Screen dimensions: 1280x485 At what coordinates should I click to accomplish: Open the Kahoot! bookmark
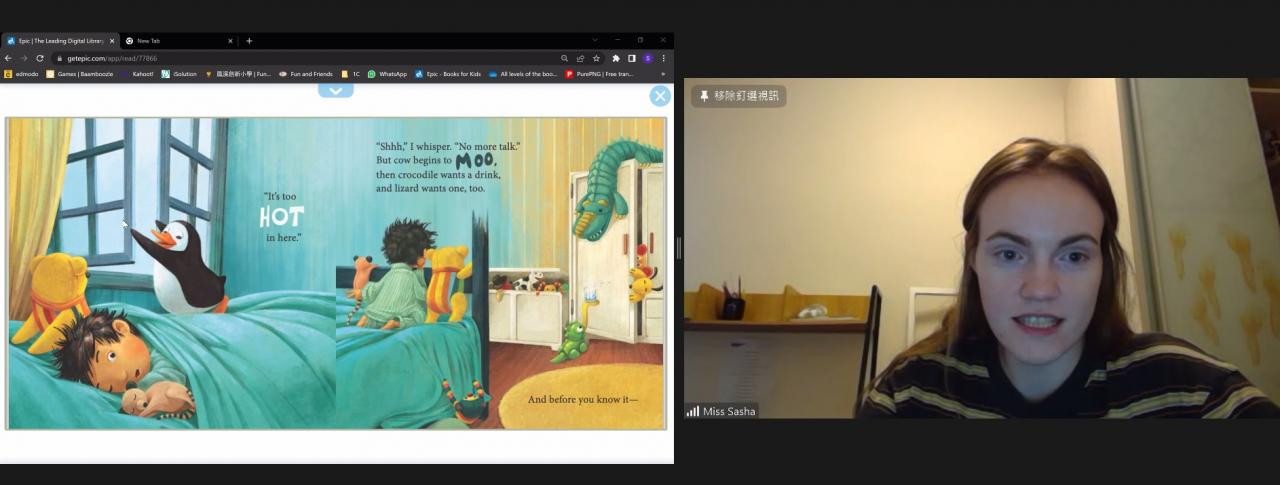pos(137,74)
